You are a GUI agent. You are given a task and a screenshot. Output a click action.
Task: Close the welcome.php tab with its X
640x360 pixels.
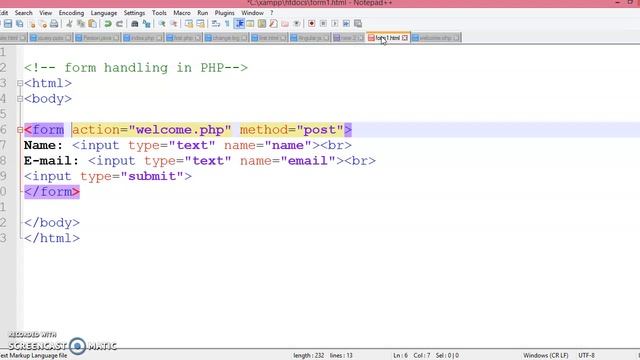click(x=456, y=38)
